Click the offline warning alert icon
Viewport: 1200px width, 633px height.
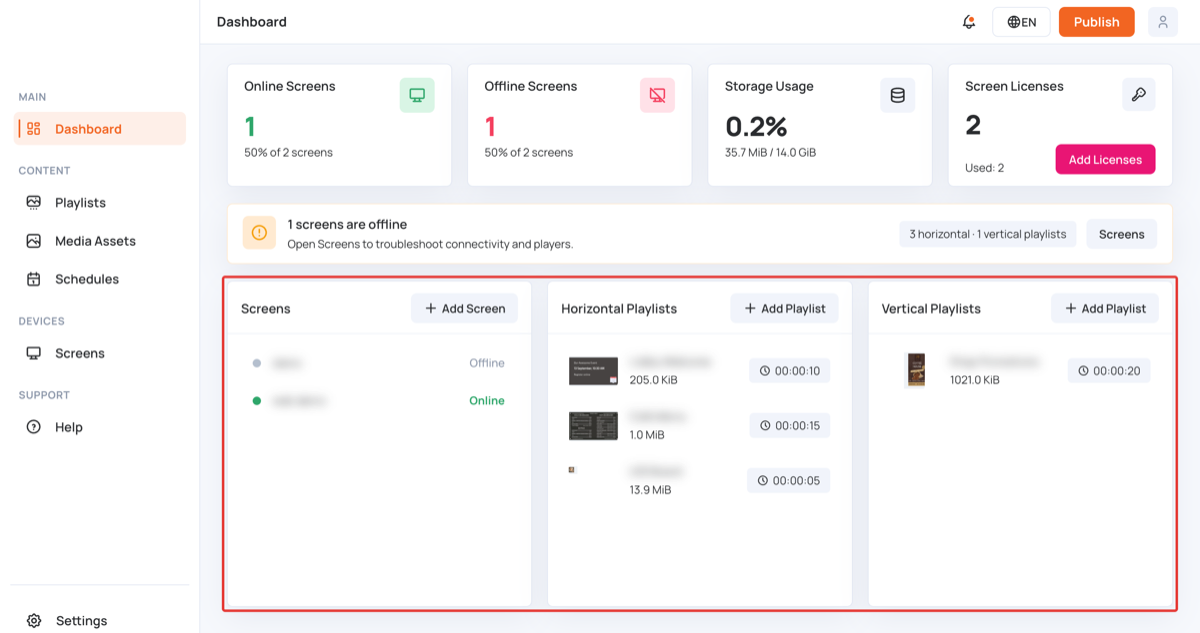pos(259,233)
